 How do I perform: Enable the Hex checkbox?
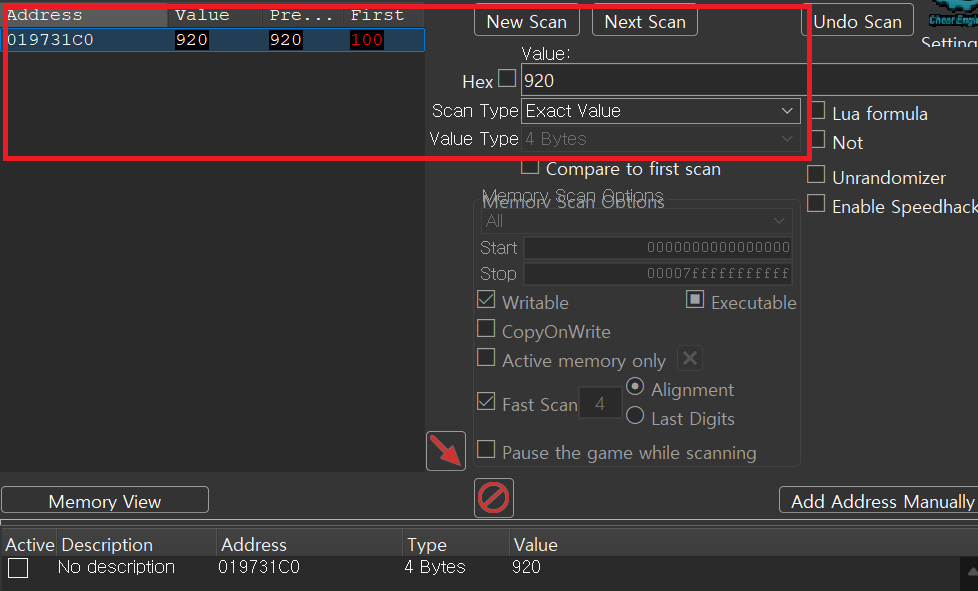tap(507, 79)
